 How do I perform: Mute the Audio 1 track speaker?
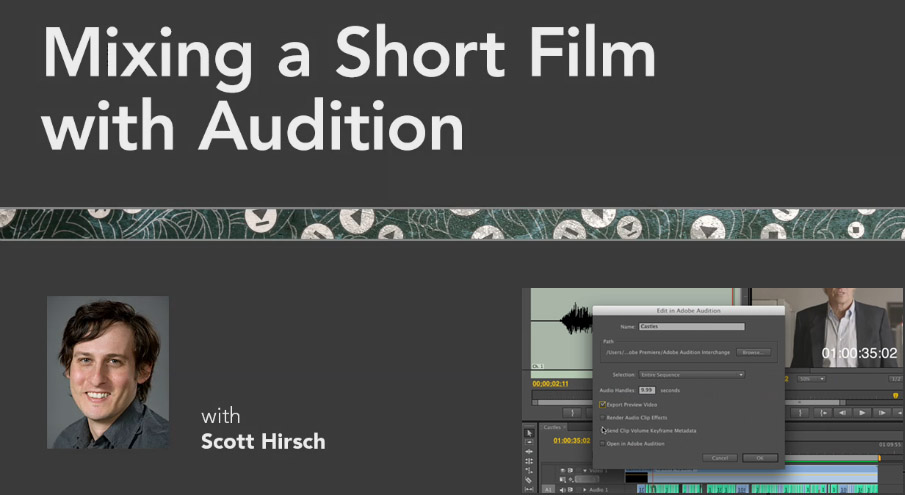coord(562,490)
